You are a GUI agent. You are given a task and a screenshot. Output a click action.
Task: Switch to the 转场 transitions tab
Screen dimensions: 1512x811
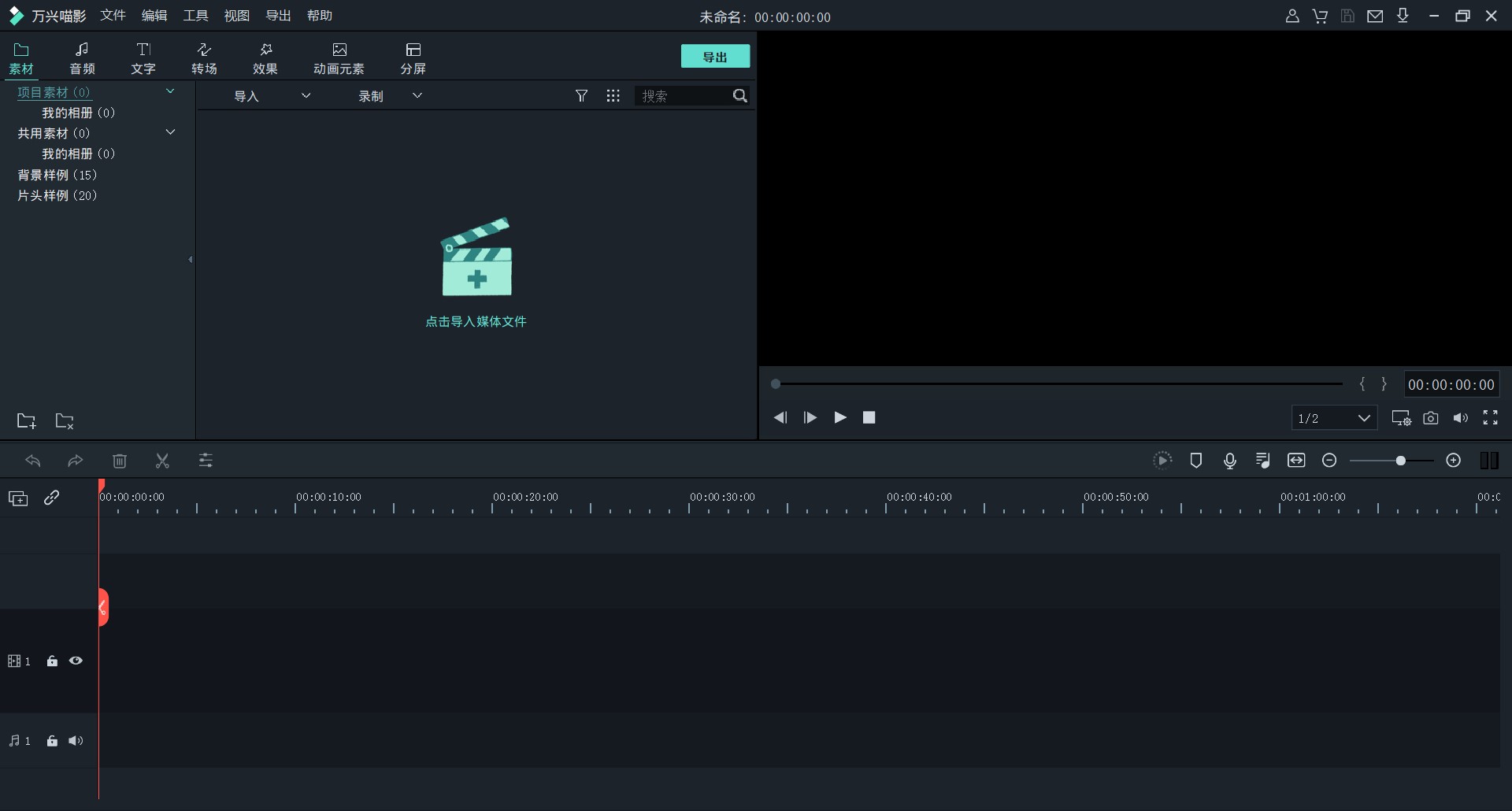click(x=204, y=59)
